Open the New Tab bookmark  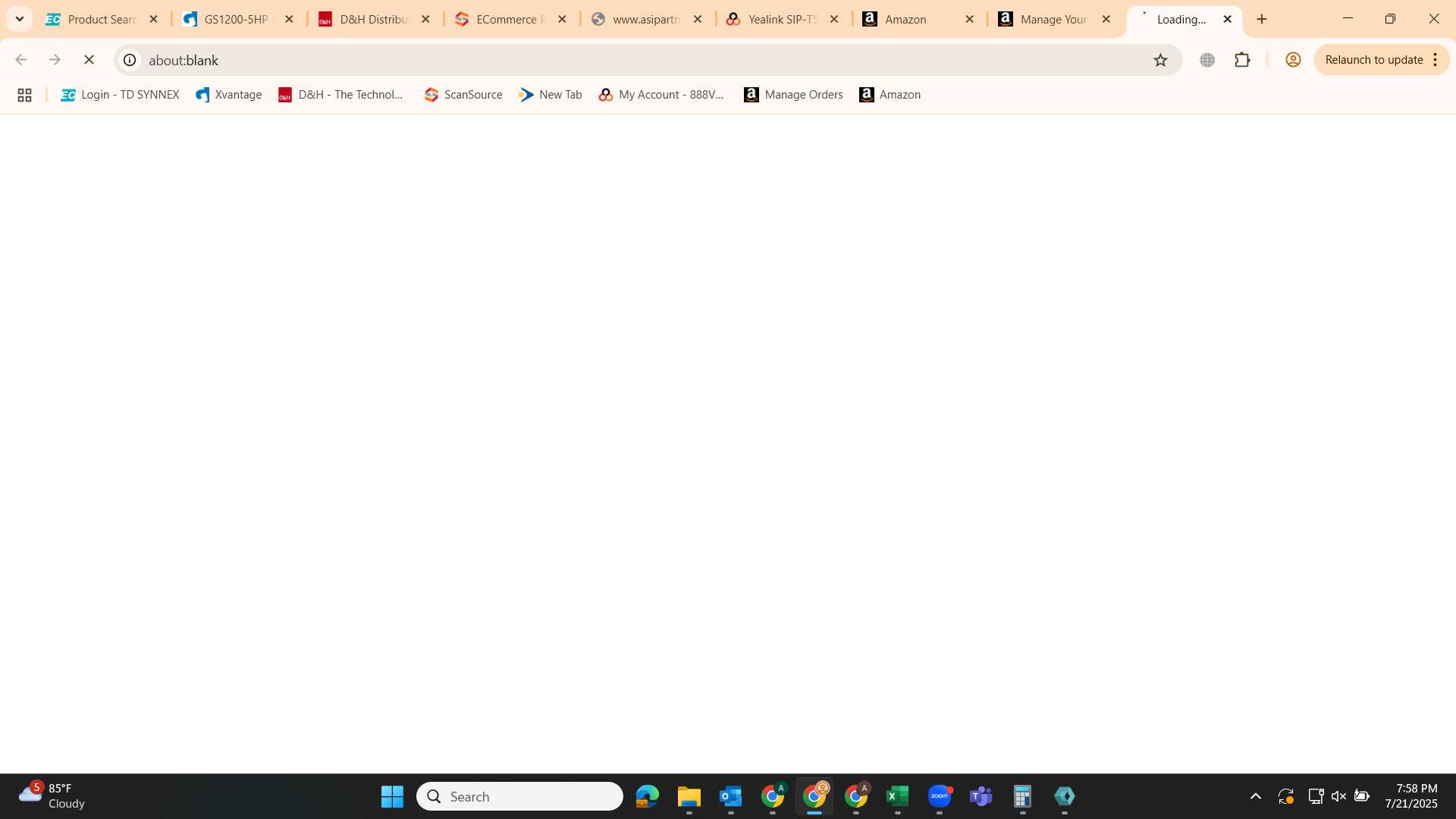point(551,95)
